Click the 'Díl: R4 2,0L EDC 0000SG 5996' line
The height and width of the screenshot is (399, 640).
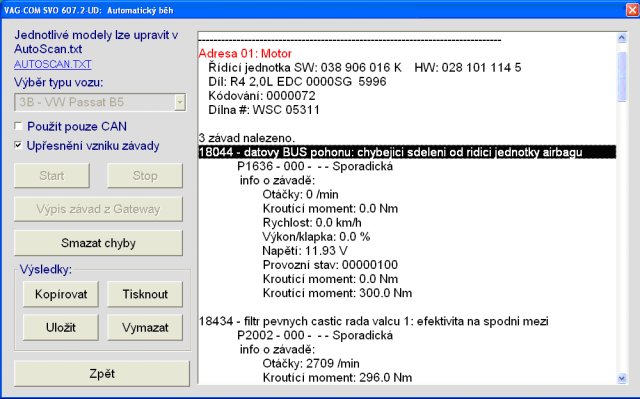point(297,82)
